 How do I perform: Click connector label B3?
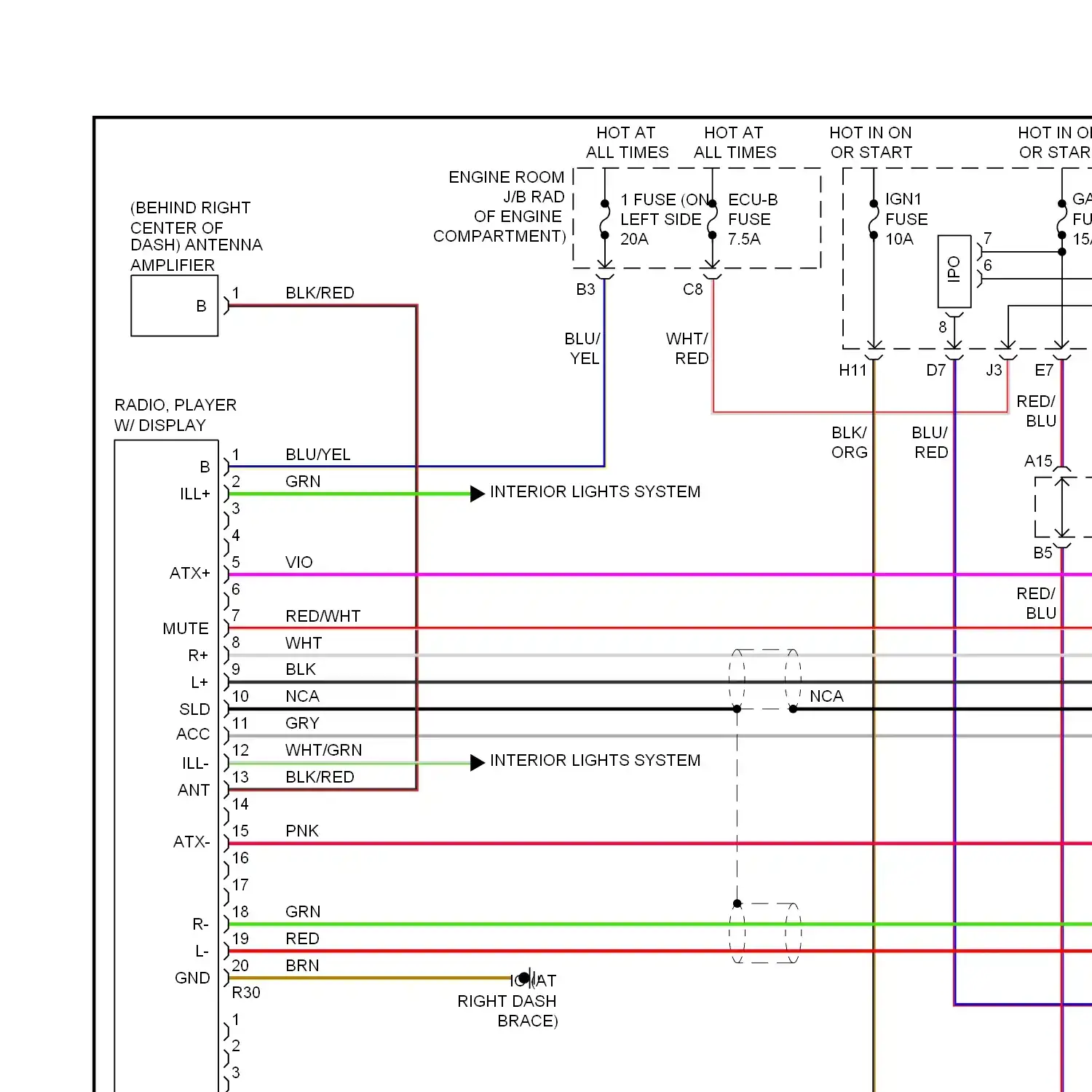(585, 289)
